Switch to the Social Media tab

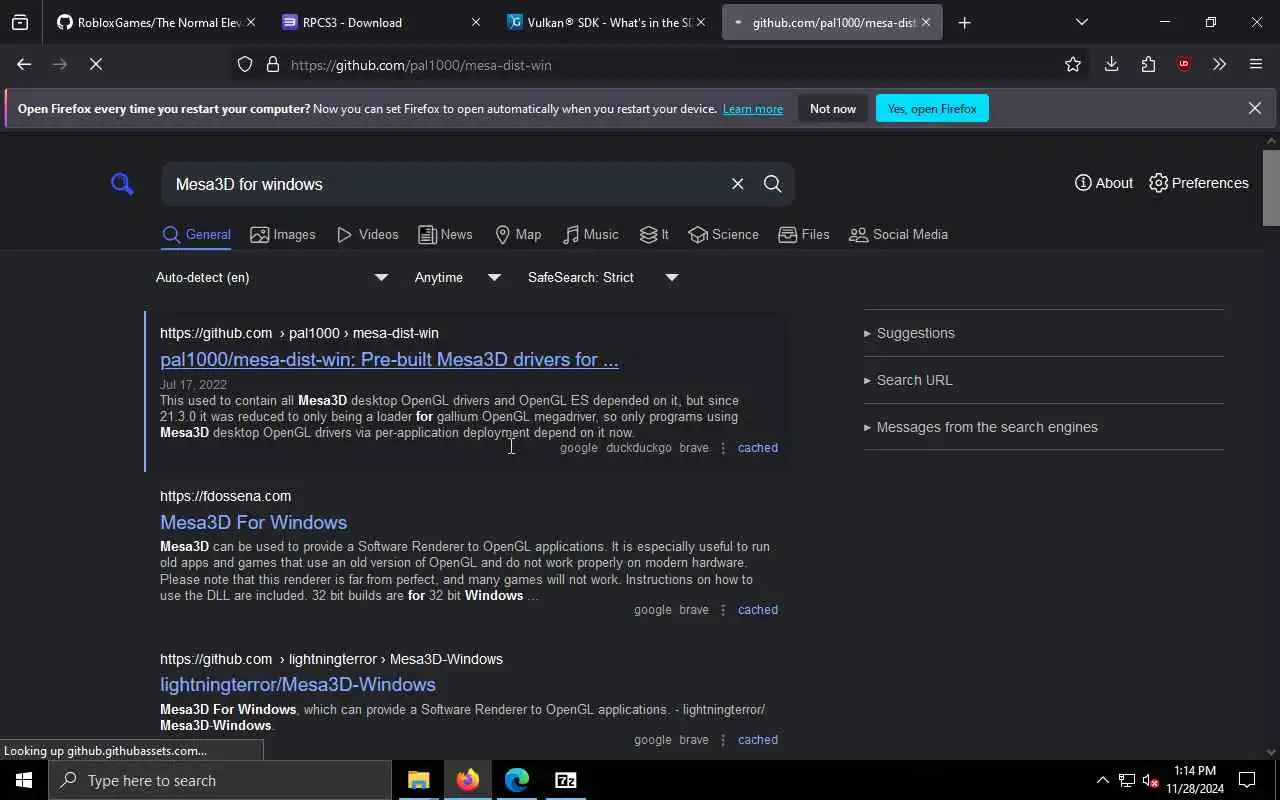coord(898,235)
